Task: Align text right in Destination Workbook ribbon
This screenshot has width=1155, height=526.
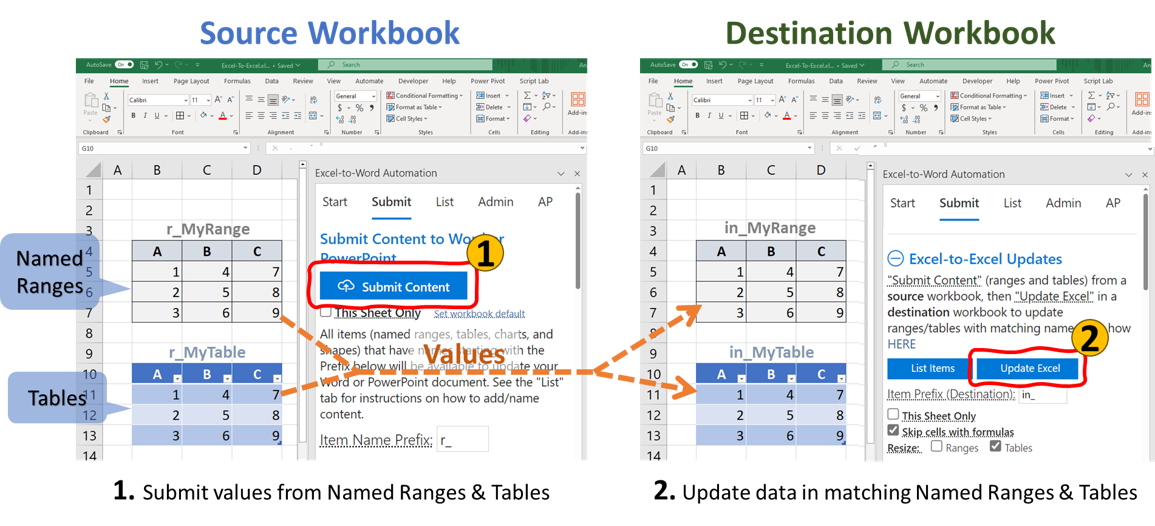Action: 838,116
